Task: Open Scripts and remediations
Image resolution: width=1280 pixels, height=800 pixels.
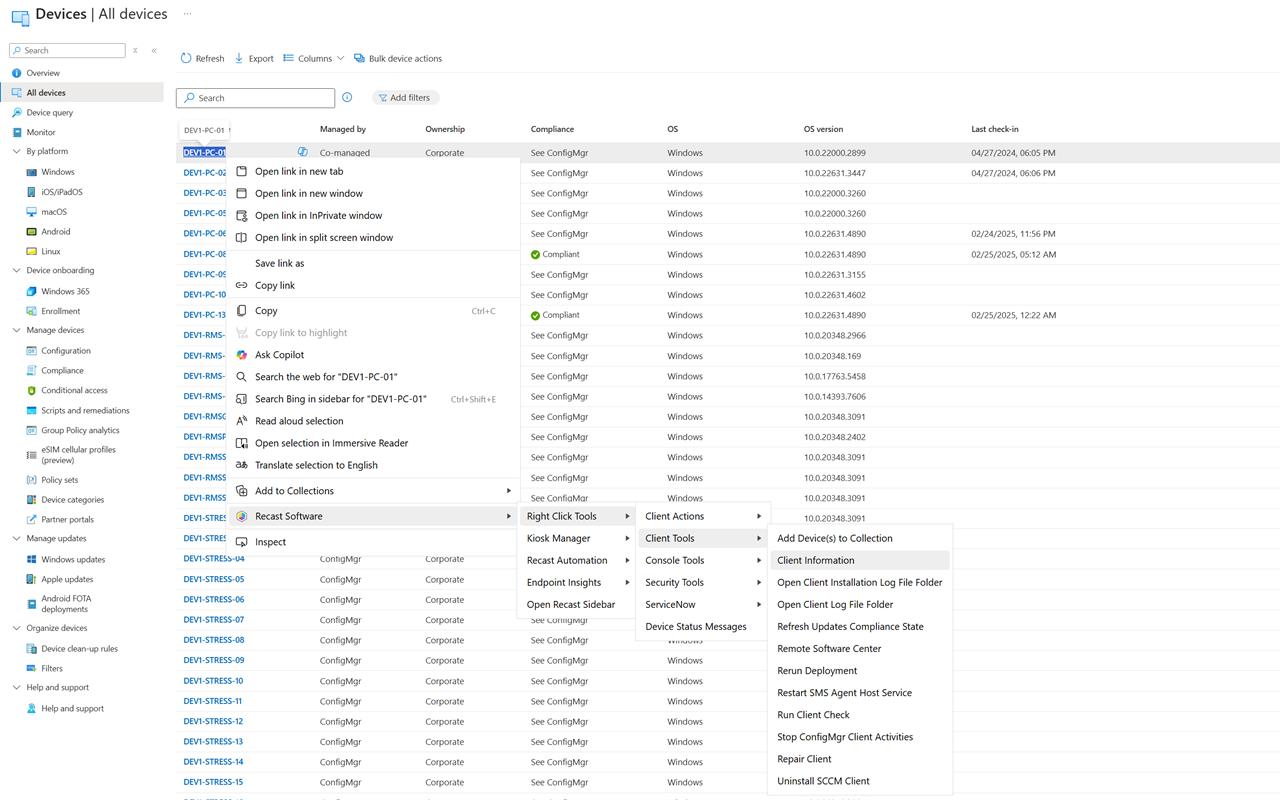Action: [85, 410]
